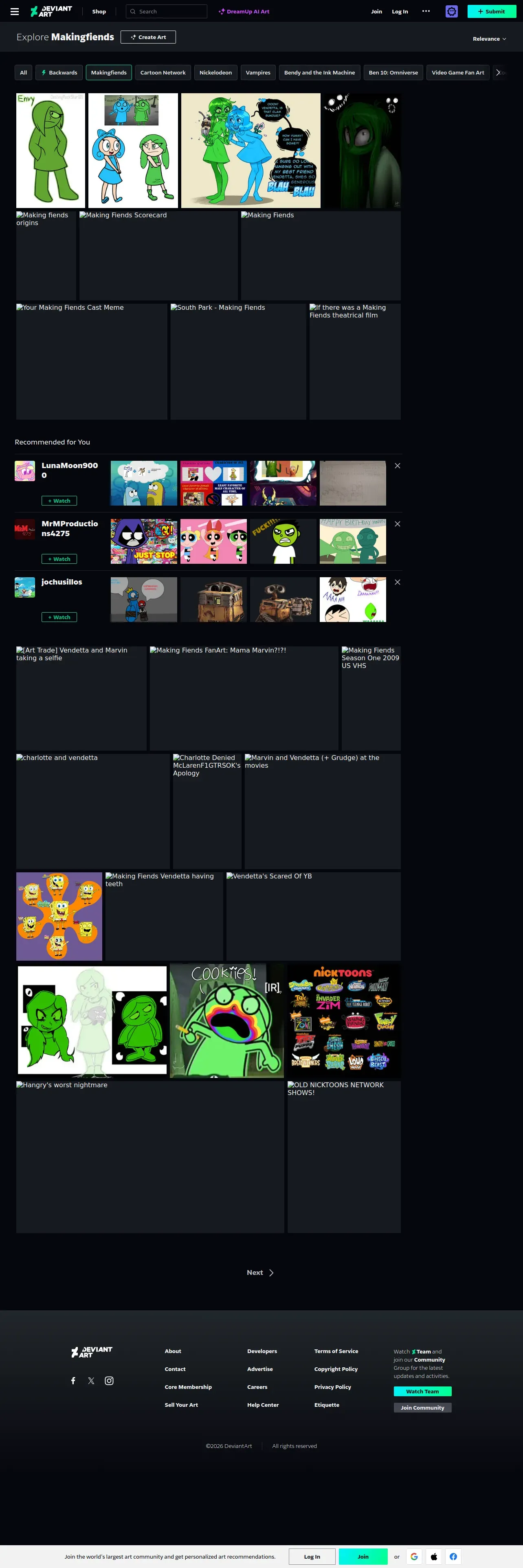Dismiss jochusillos recommendation
Viewport: 523px width, 1568px height.
click(x=398, y=583)
